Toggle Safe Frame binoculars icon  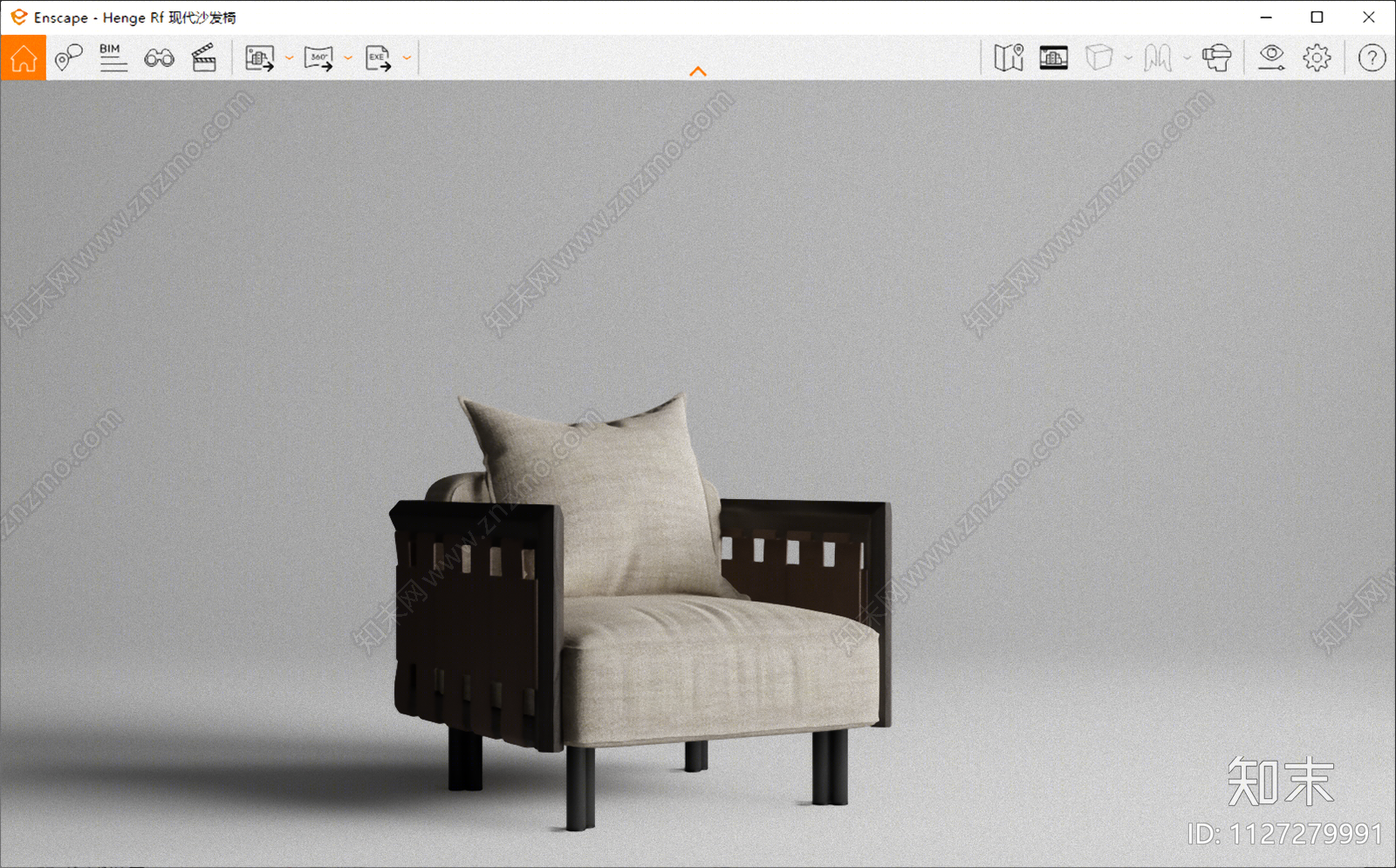point(159,58)
